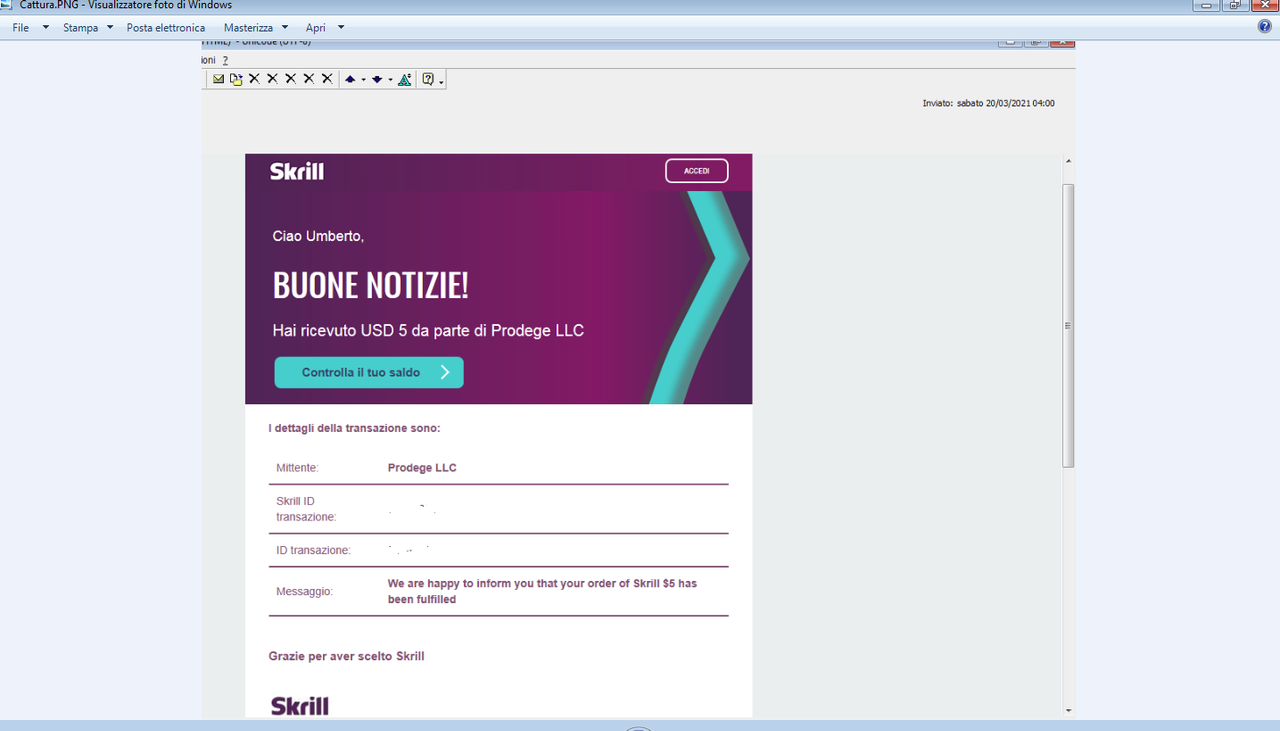Image resolution: width=1280 pixels, height=731 pixels.
Task: Click the 'Mittente:' label
Action: [x=298, y=468]
